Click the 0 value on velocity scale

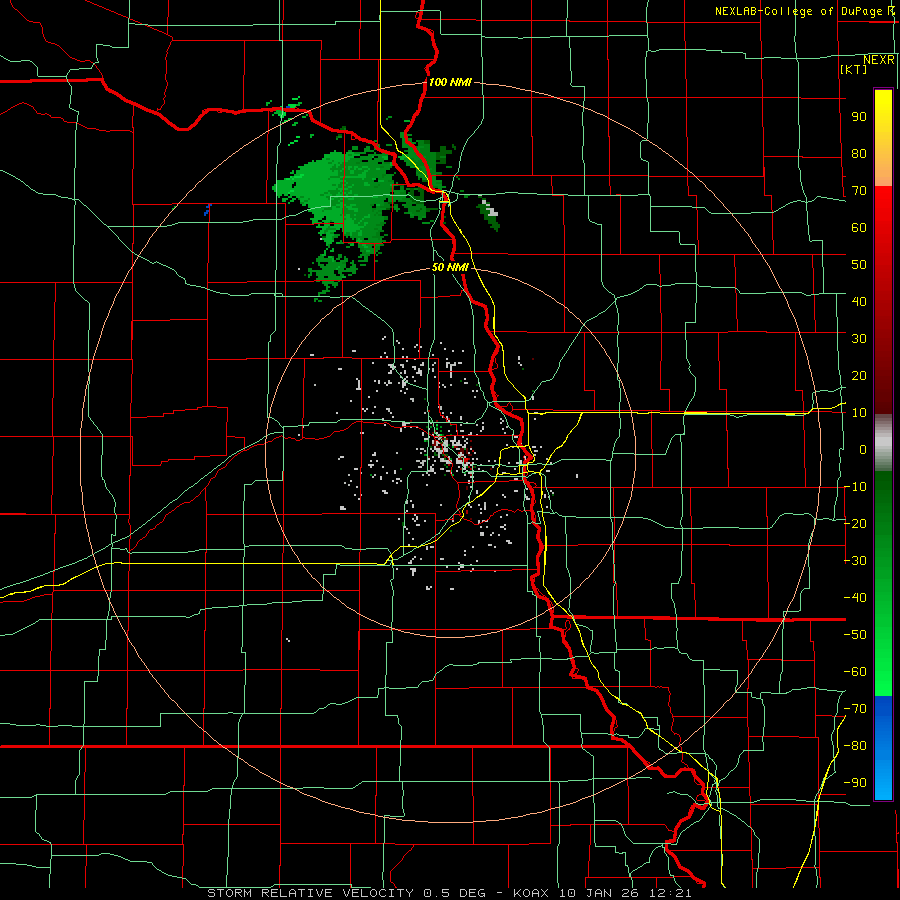tap(863, 450)
